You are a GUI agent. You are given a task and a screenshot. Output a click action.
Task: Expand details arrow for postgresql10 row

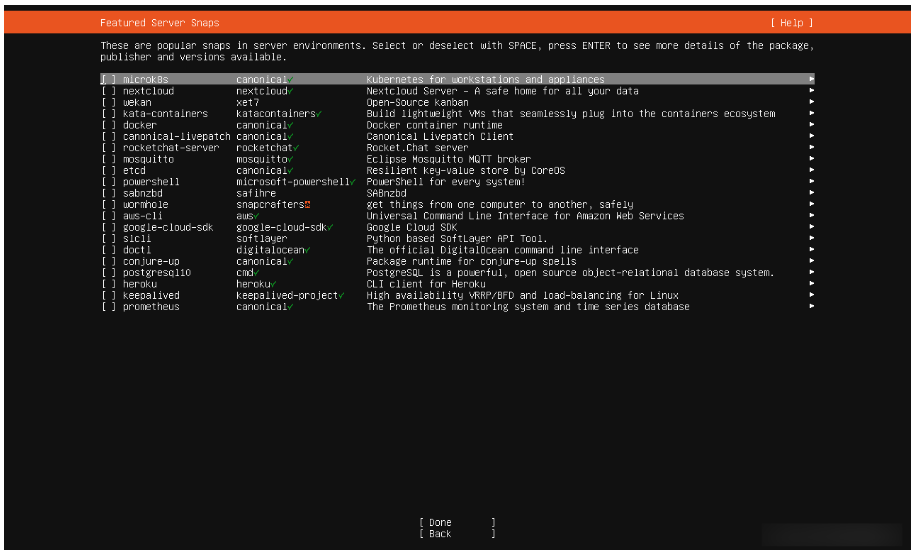811,273
